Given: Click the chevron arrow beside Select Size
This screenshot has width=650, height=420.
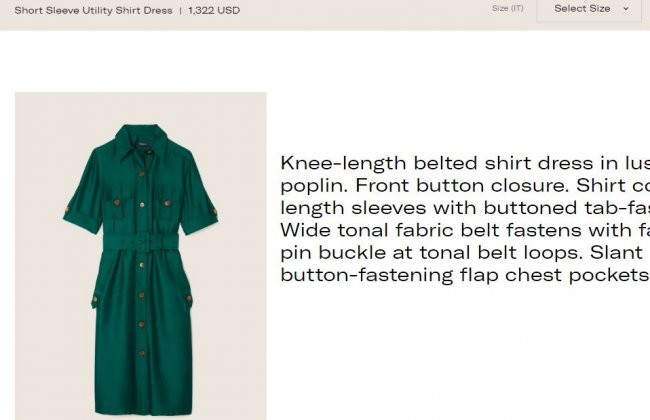Looking at the screenshot, I should click(626, 9).
